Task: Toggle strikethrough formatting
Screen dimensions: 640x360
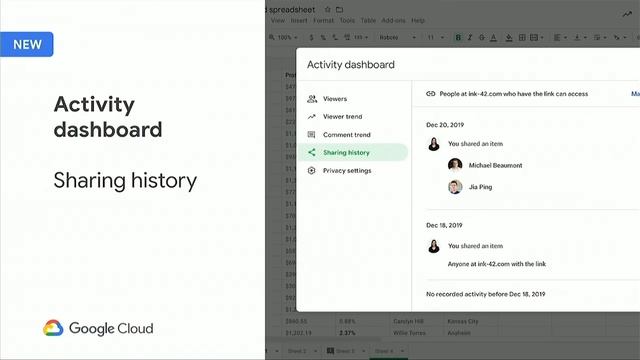Action: pos(482,38)
